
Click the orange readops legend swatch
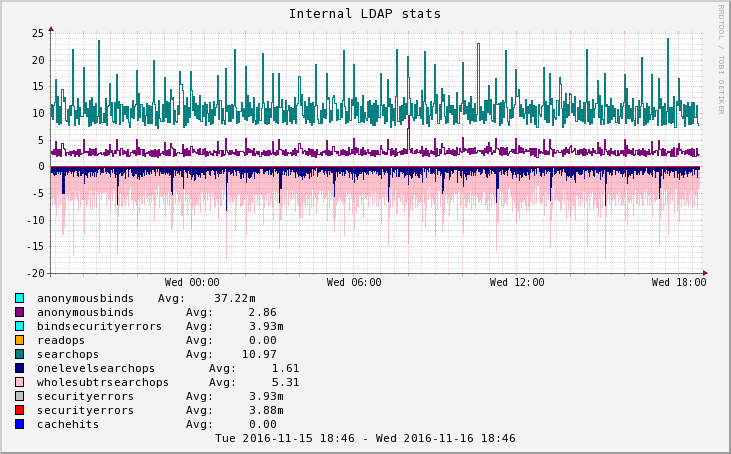(19, 340)
